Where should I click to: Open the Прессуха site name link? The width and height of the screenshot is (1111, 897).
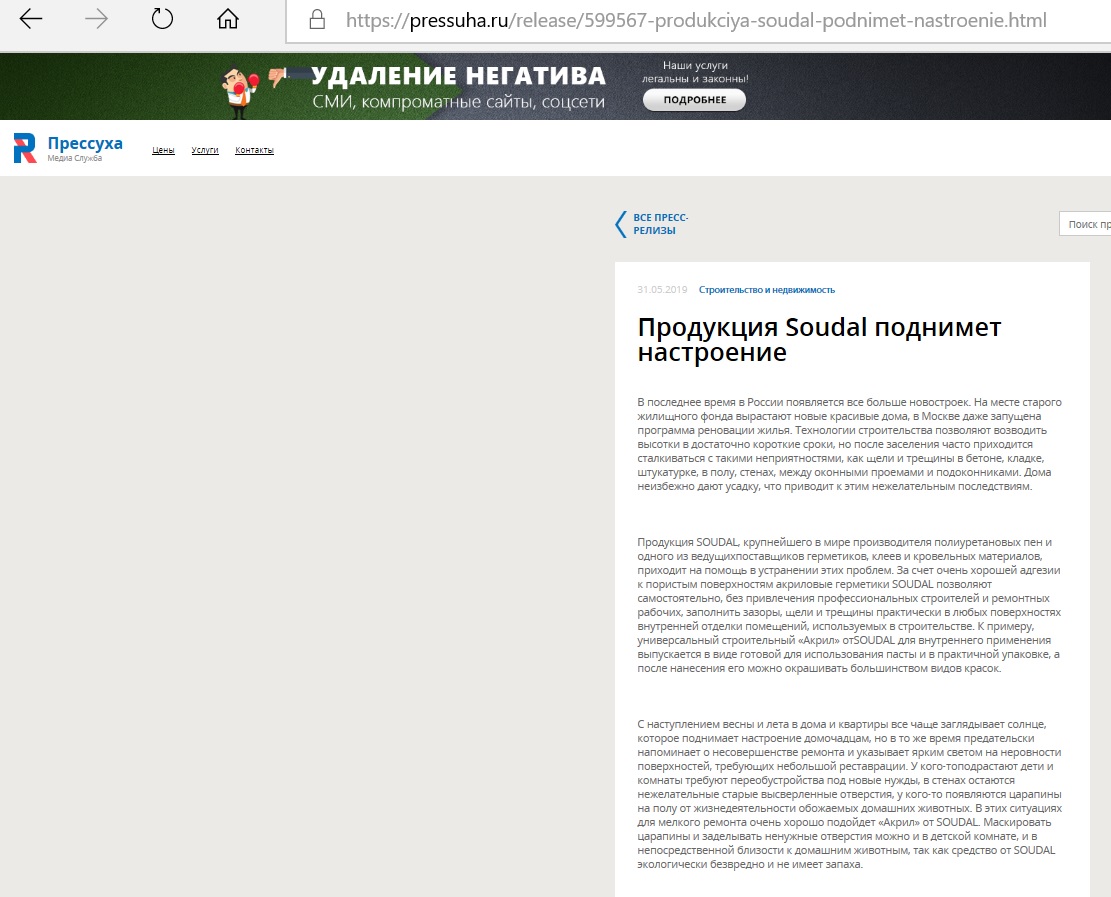click(x=85, y=143)
